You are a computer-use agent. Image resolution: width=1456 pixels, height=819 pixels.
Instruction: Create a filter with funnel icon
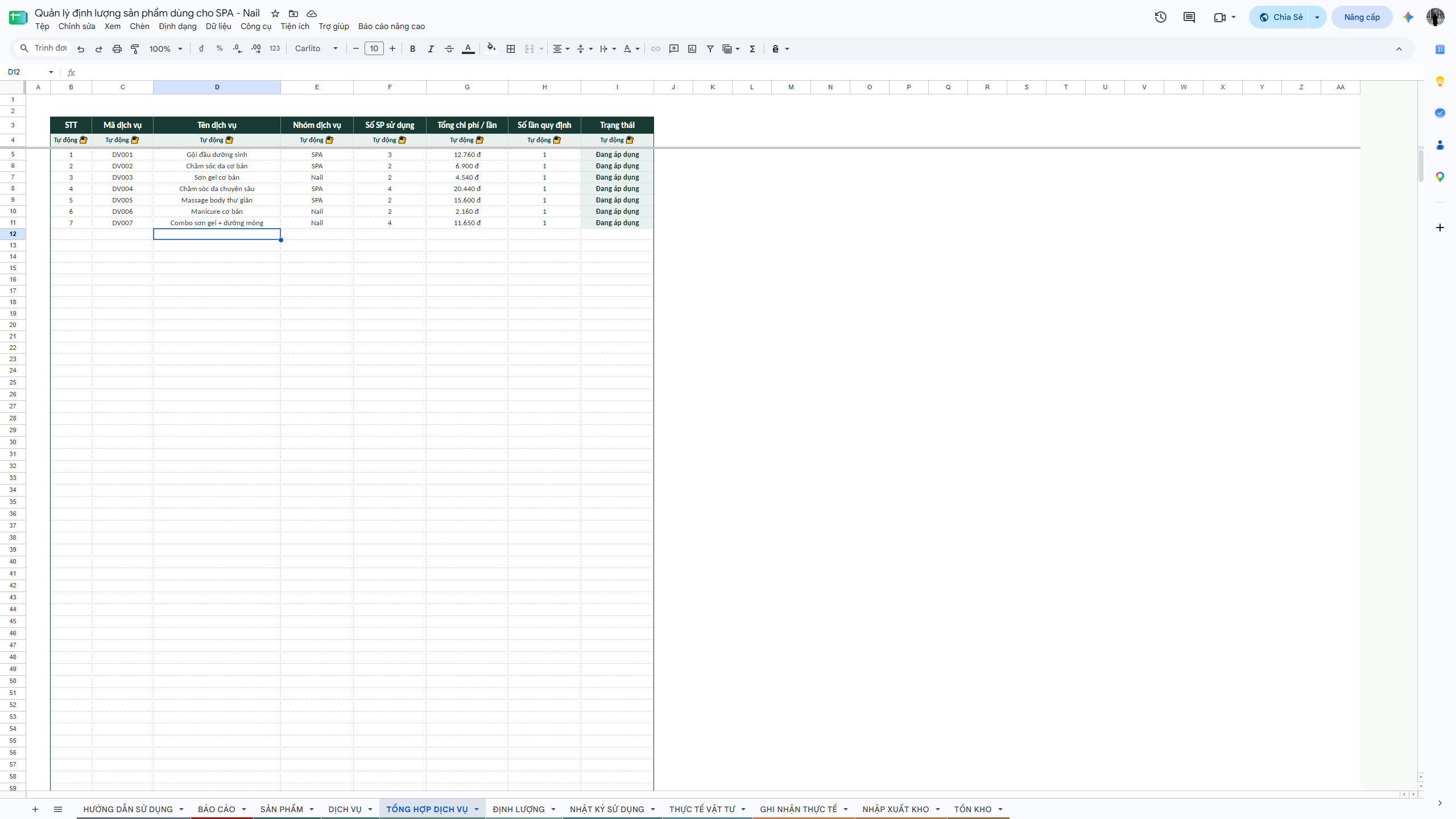[x=710, y=49]
